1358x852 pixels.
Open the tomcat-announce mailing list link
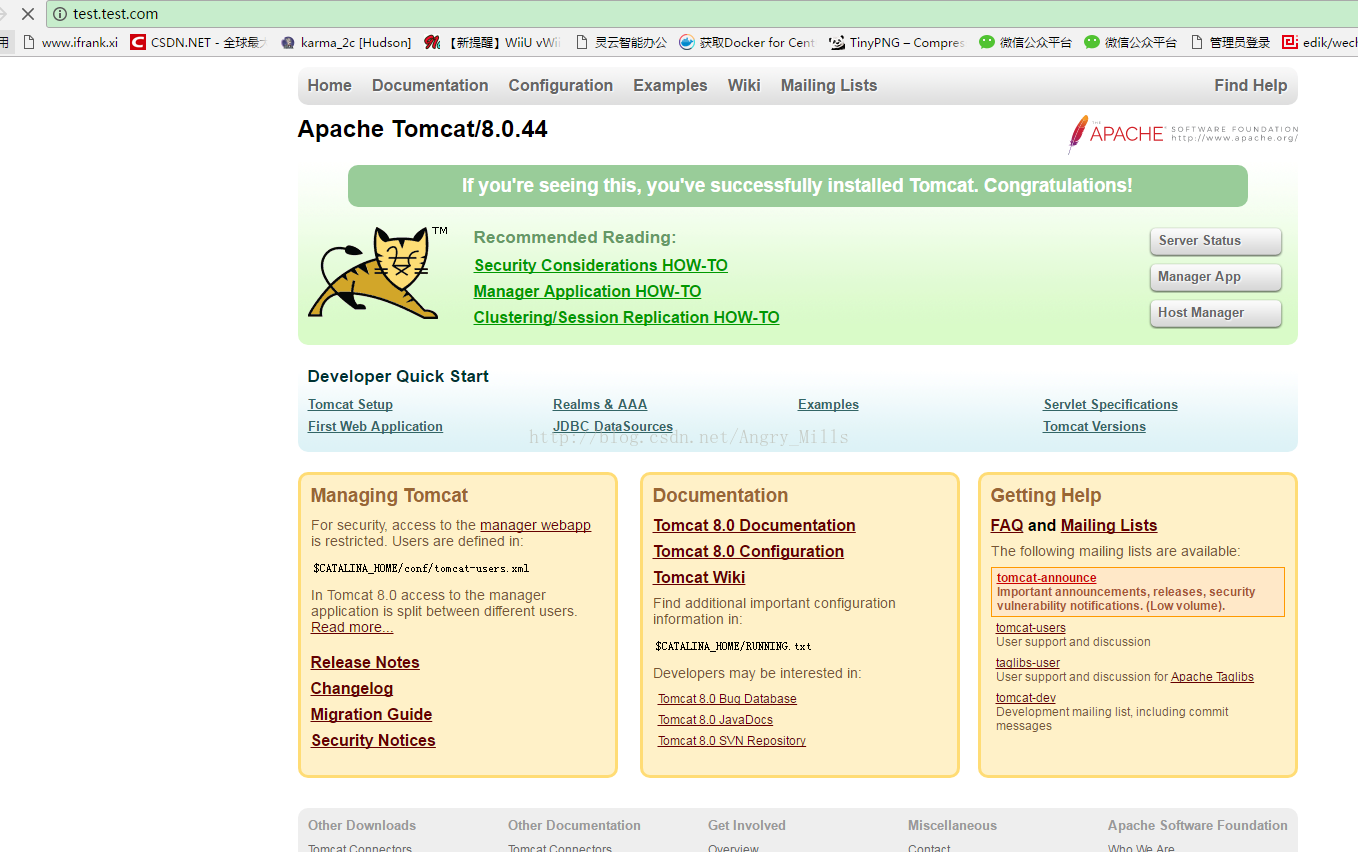(1046, 578)
